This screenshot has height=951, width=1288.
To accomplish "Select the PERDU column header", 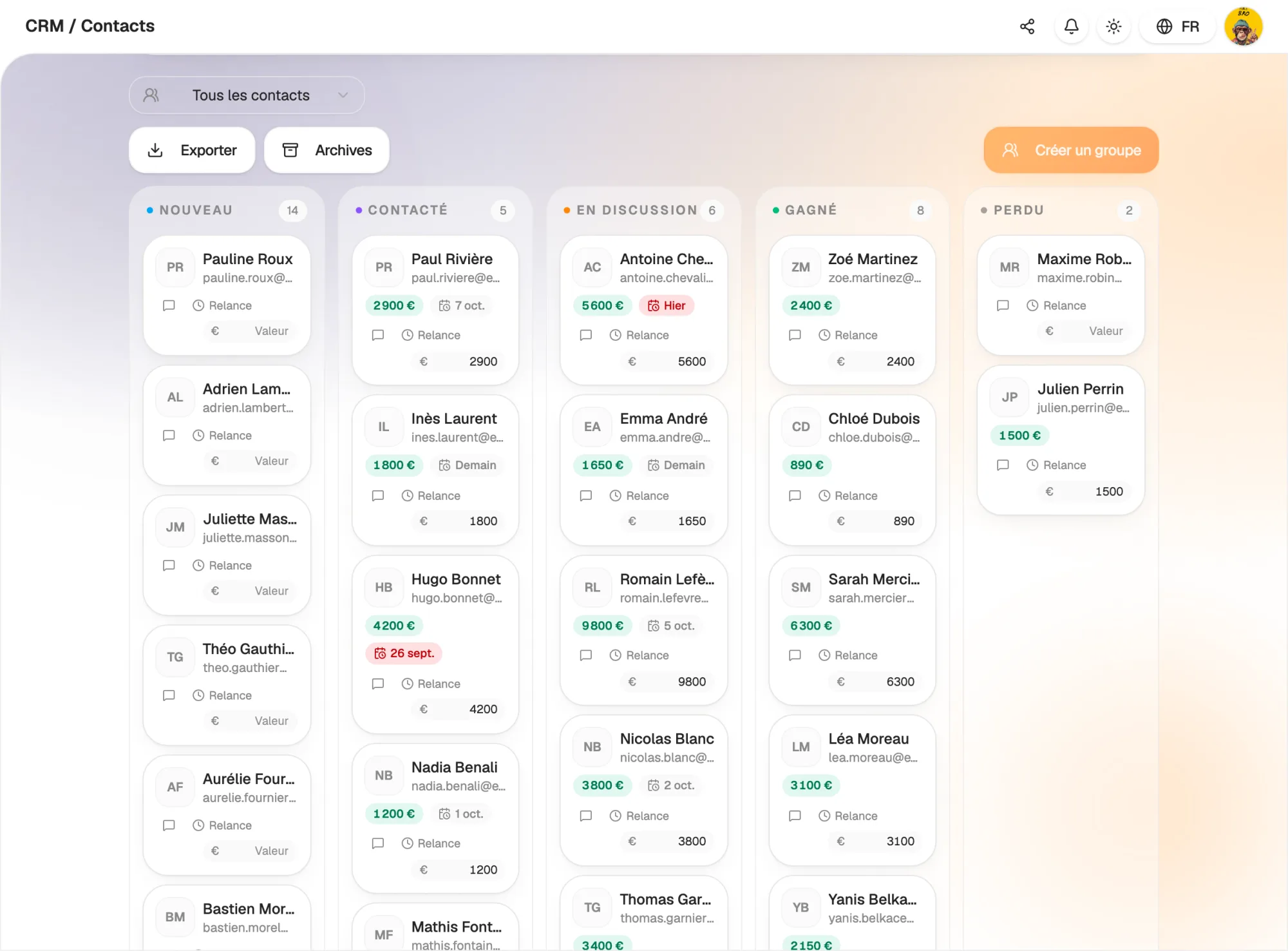I will tap(1019, 210).
